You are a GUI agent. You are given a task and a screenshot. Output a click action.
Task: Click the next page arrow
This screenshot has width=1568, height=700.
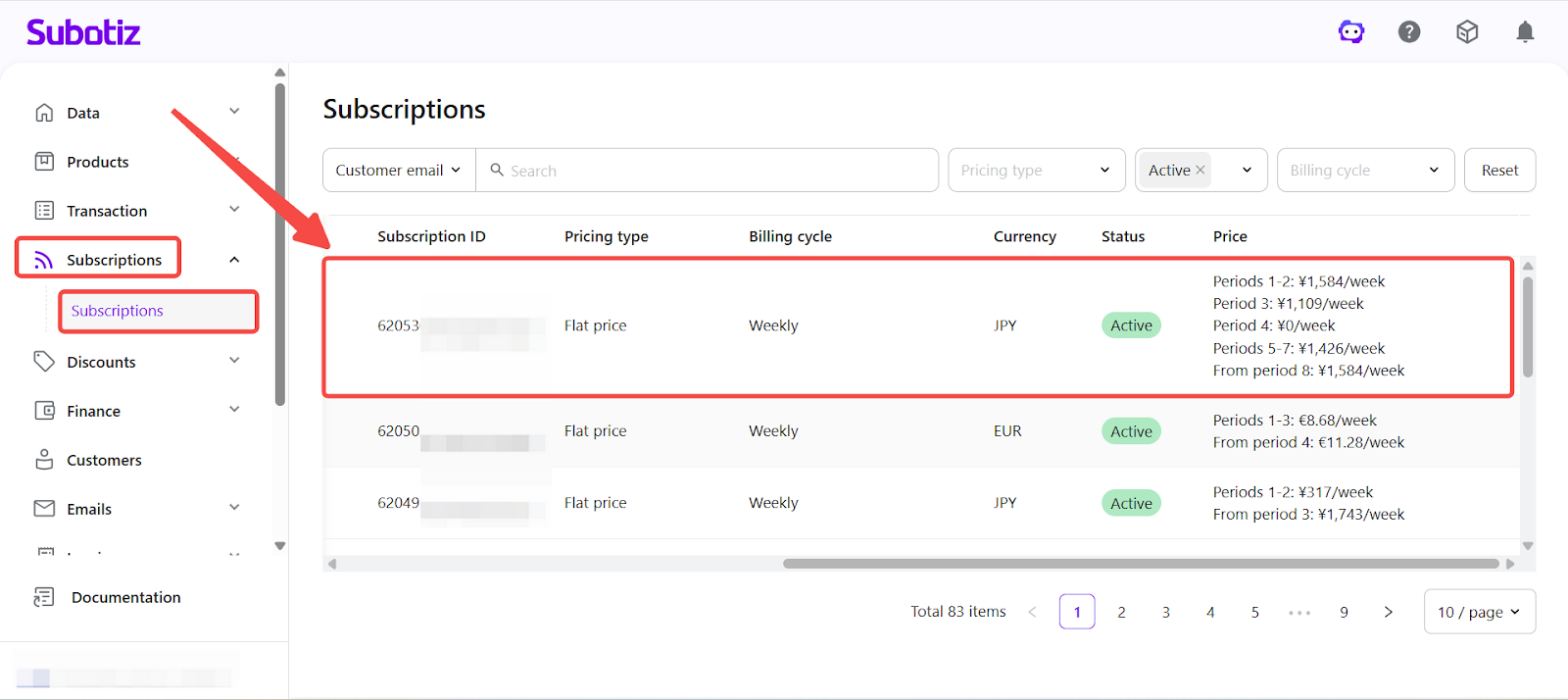pyautogui.click(x=1388, y=612)
